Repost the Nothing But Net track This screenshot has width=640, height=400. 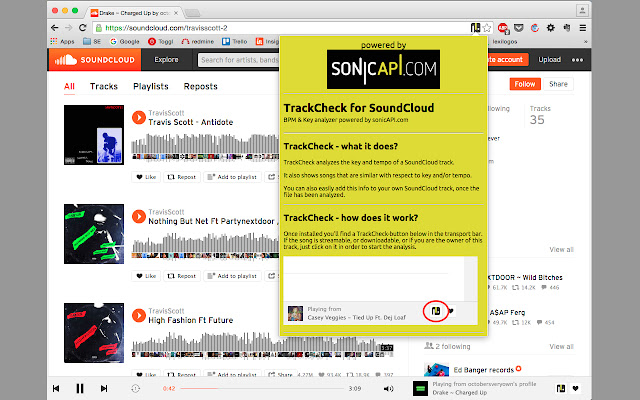[x=182, y=276]
